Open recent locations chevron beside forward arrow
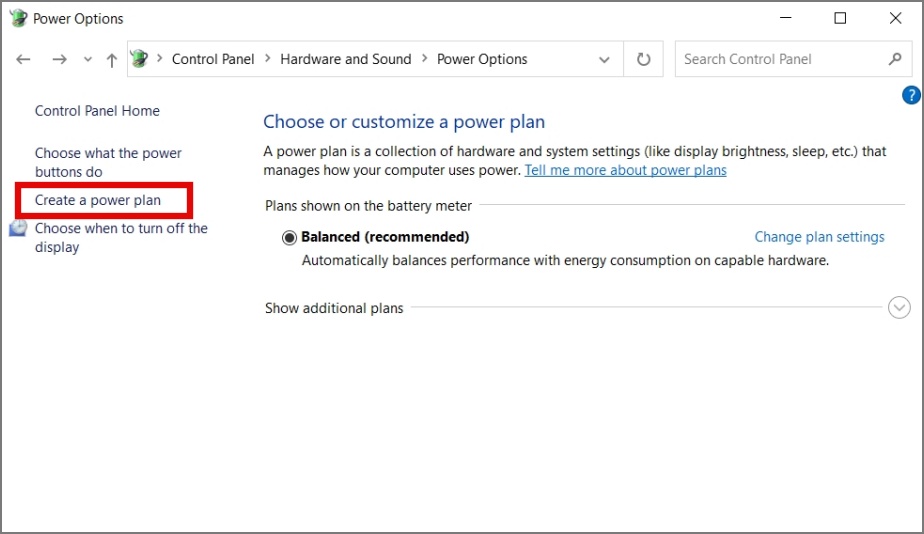This screenshot has height=534, width=924. (x=88, y=59)
